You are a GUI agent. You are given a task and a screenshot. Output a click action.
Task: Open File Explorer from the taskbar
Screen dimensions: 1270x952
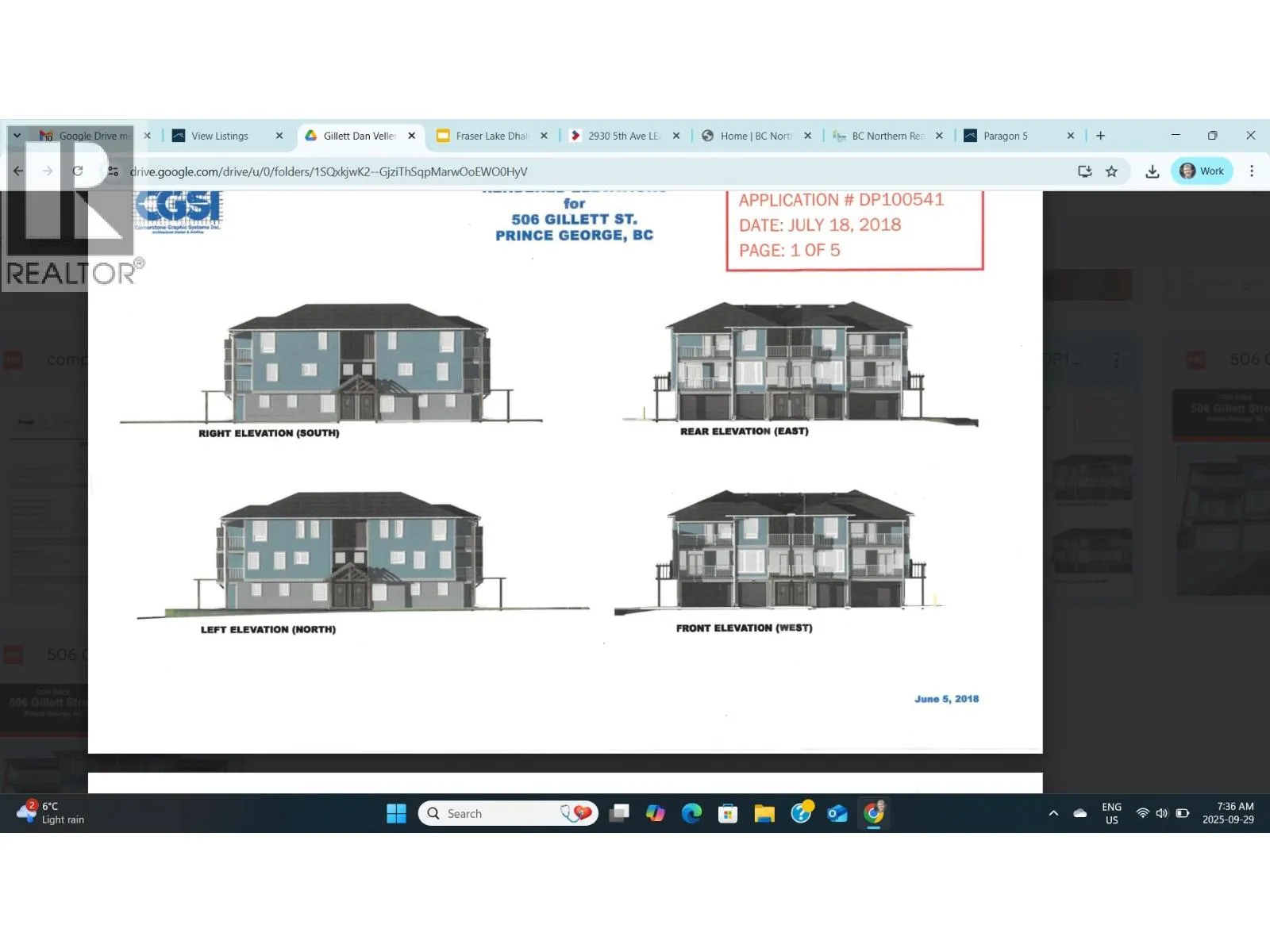tap(764, 813)
